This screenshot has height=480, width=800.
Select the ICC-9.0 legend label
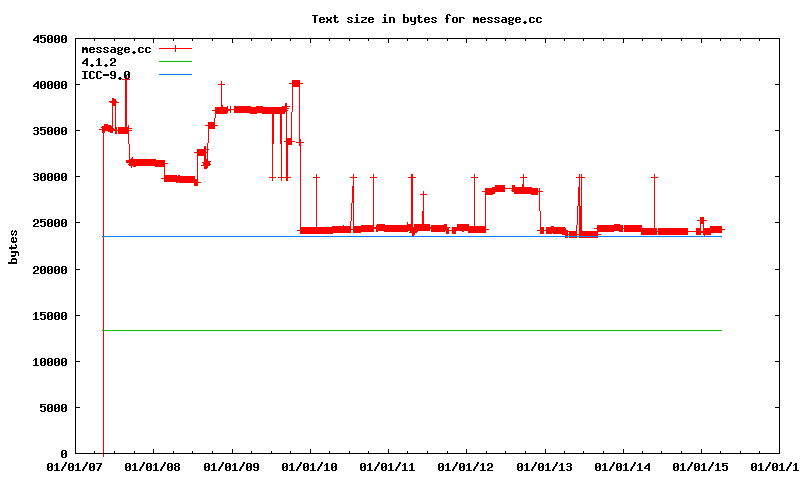click(105, 75)
